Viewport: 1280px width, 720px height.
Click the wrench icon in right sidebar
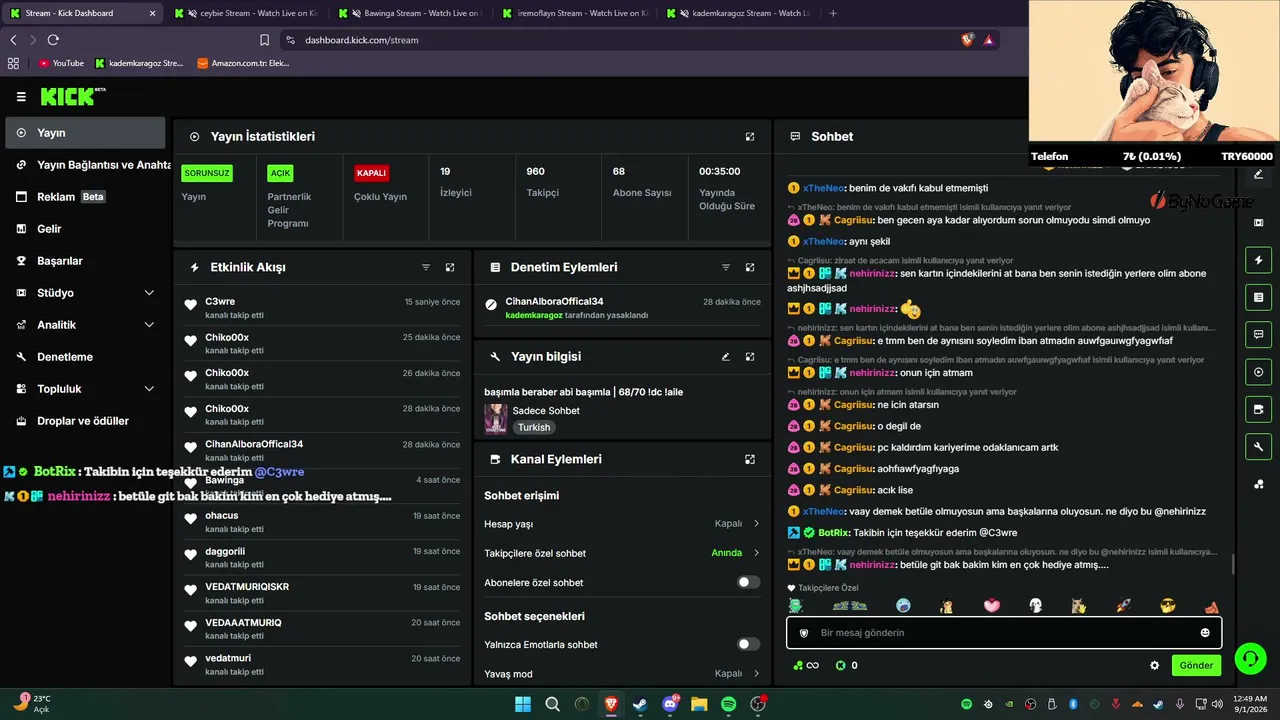1258,446
